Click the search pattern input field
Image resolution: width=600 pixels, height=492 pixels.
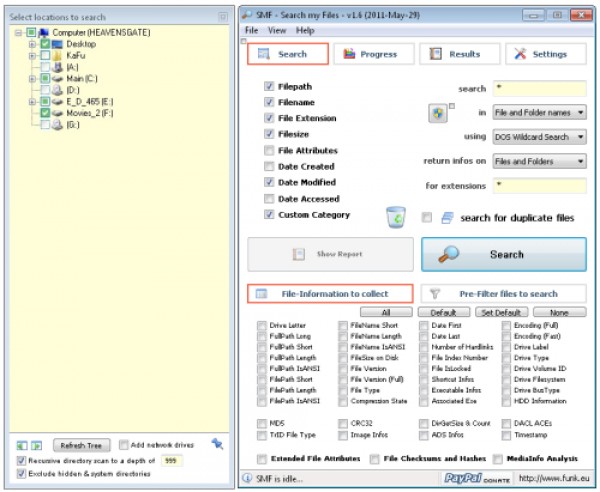540,88
